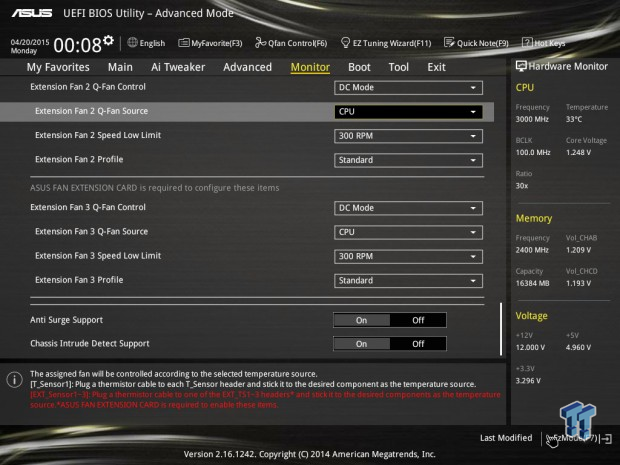Image resolution: width=620 pixels, height=465 pixels.
Task: Click the Hot Keys question mark icon
Action: (x=527, y=42)
